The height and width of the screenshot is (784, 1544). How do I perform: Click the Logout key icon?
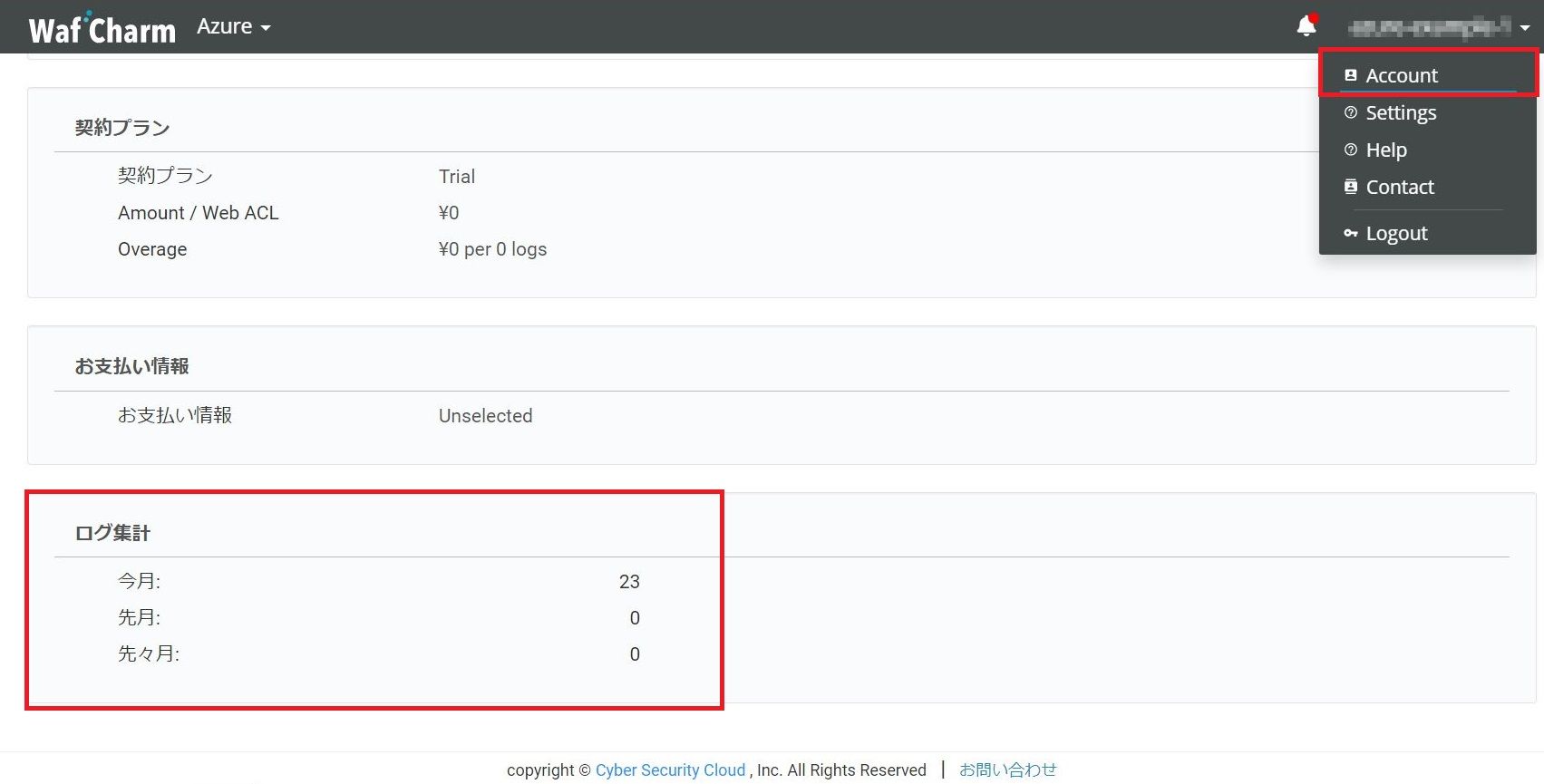[1351, 233]
